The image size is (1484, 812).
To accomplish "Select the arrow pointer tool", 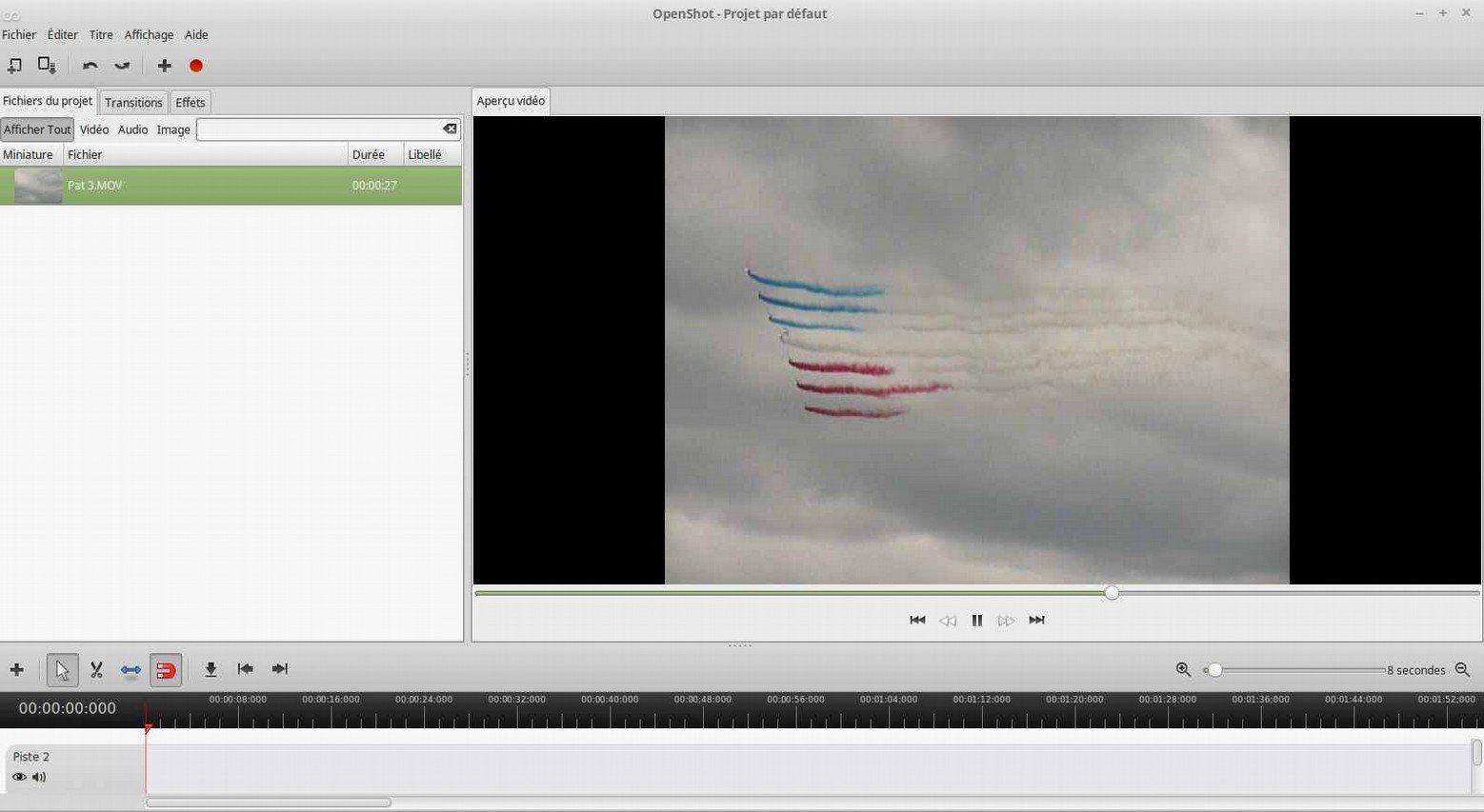I will click(63, 670).
